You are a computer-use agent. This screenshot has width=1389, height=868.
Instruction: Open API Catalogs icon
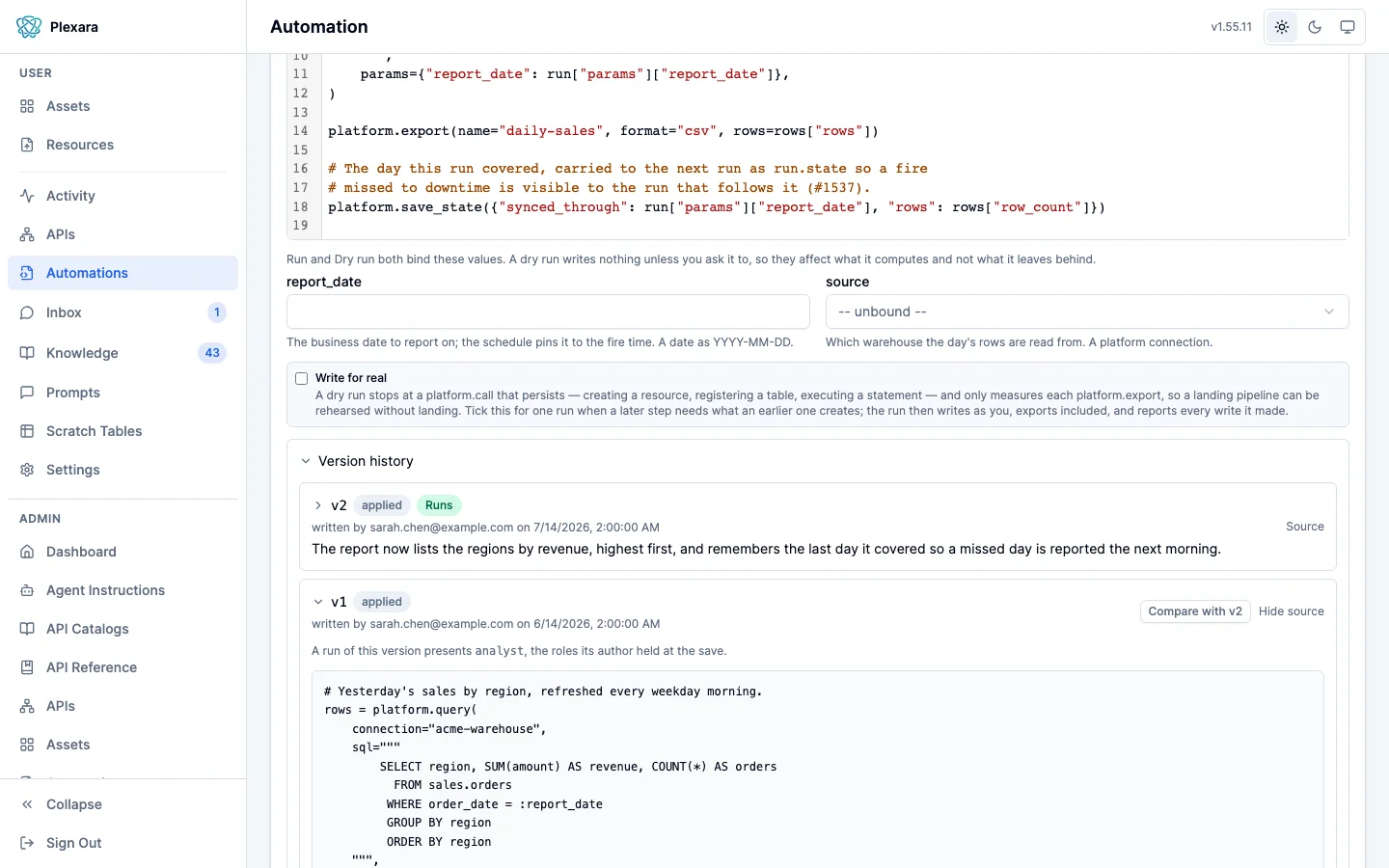tap(27, 629)
